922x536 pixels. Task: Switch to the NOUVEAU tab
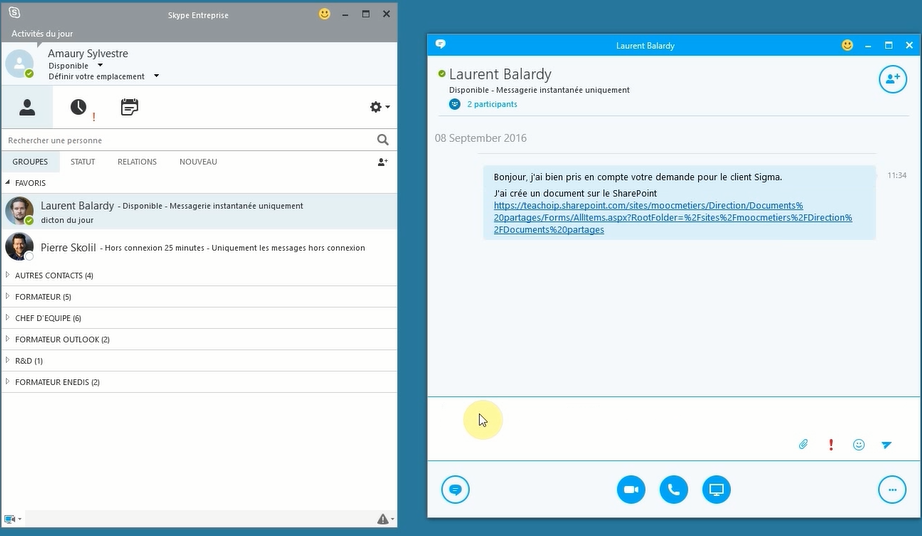[x=198, y=162]
